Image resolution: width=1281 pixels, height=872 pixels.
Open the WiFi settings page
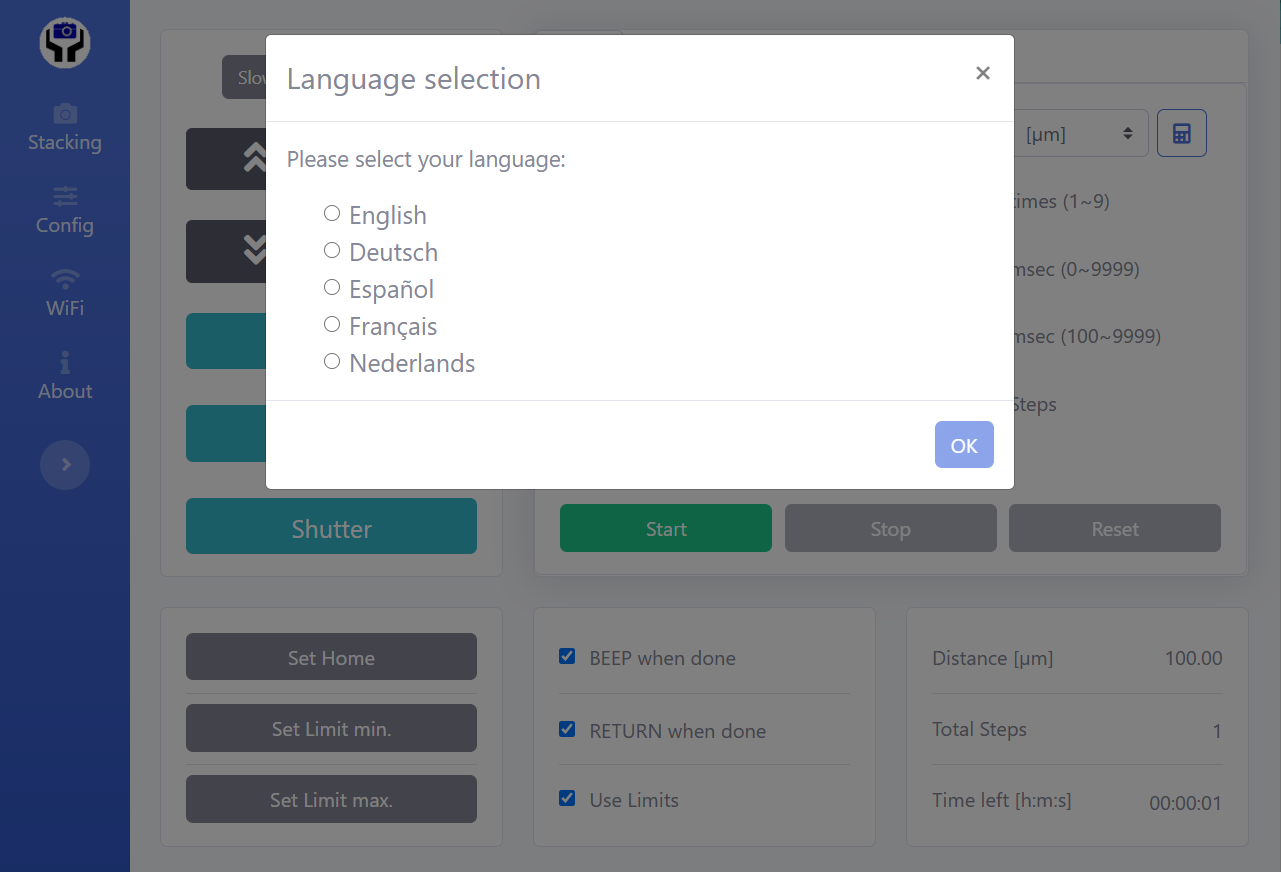65,293
